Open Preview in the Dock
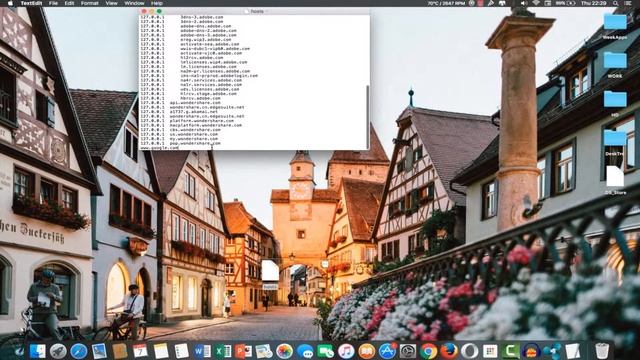This screenshot has height=360, width=640. tap(264, 351)
